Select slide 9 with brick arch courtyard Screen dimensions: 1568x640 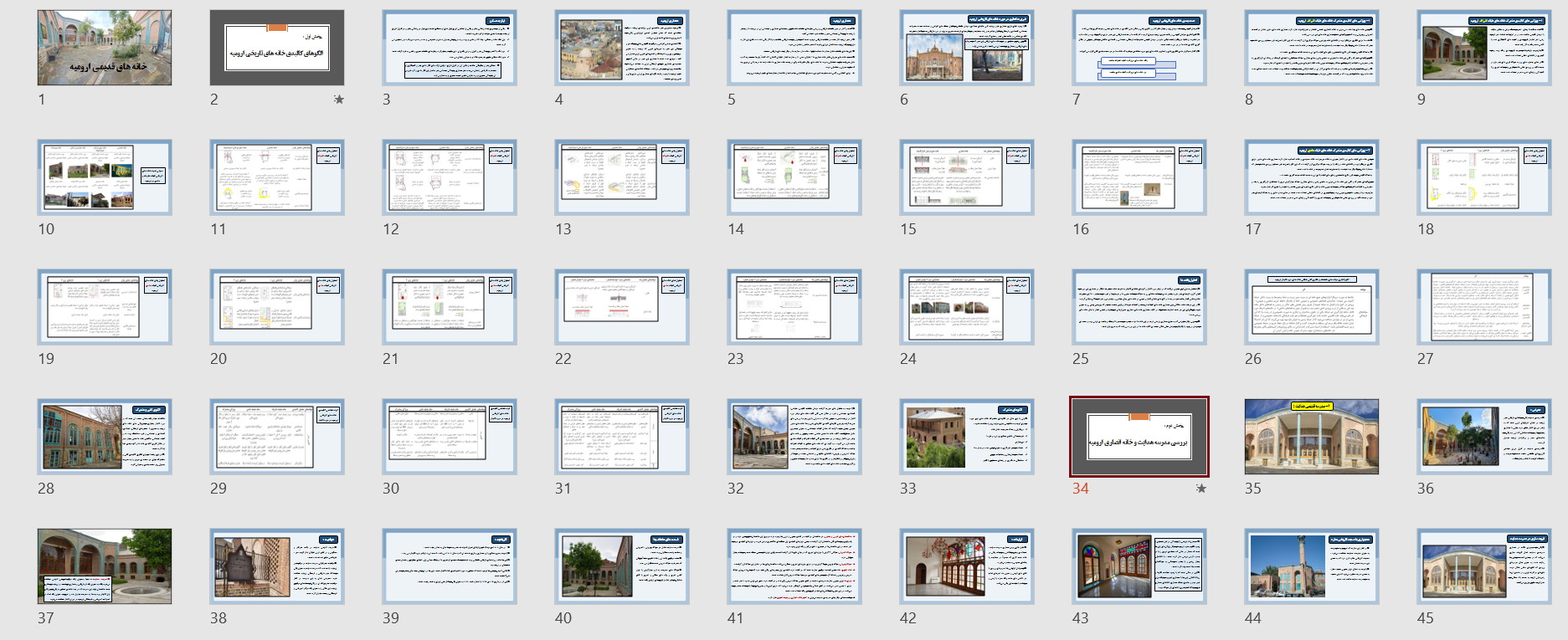point(1484,48)
